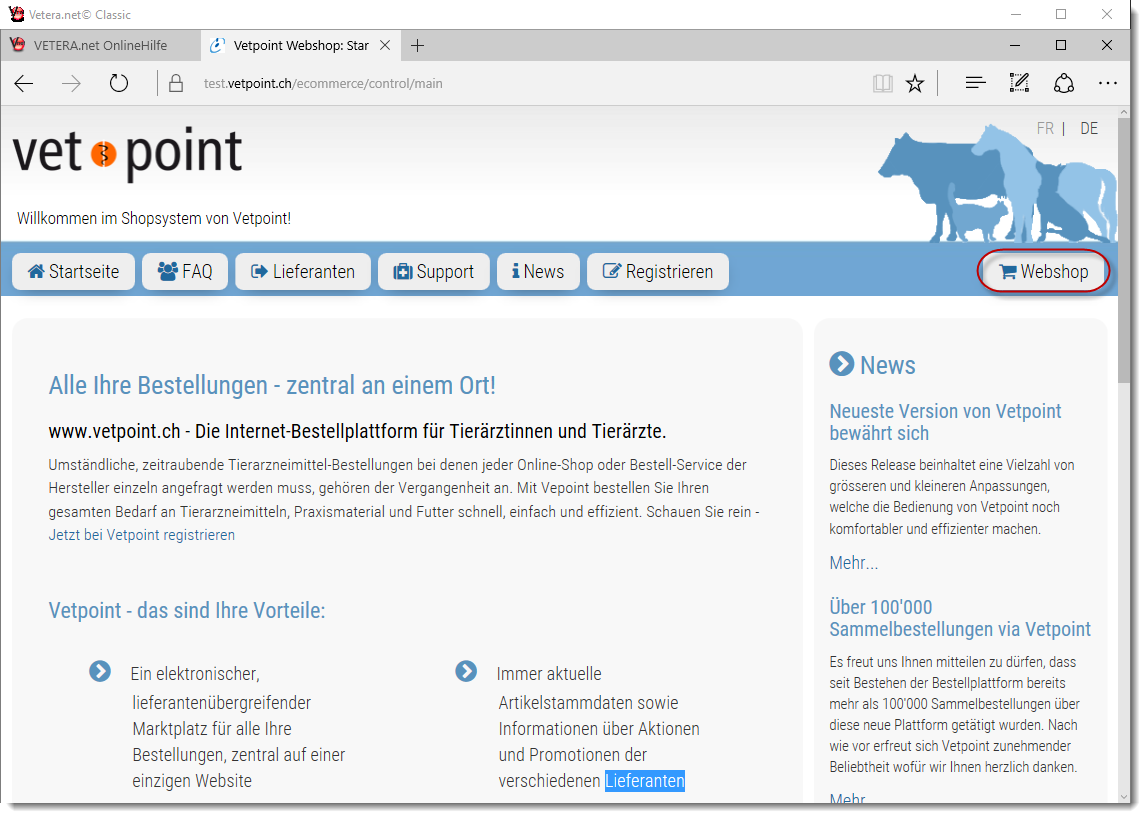The width and height of the screenshot is (1146, 818).
Task: Make a web note pen icon
Action: [x=1019, y=84]
